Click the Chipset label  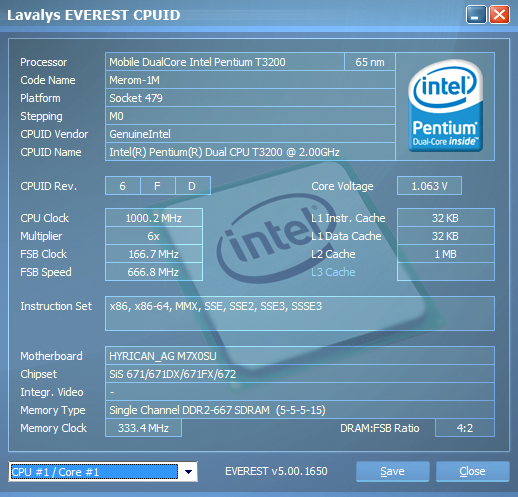click(38, 374)
